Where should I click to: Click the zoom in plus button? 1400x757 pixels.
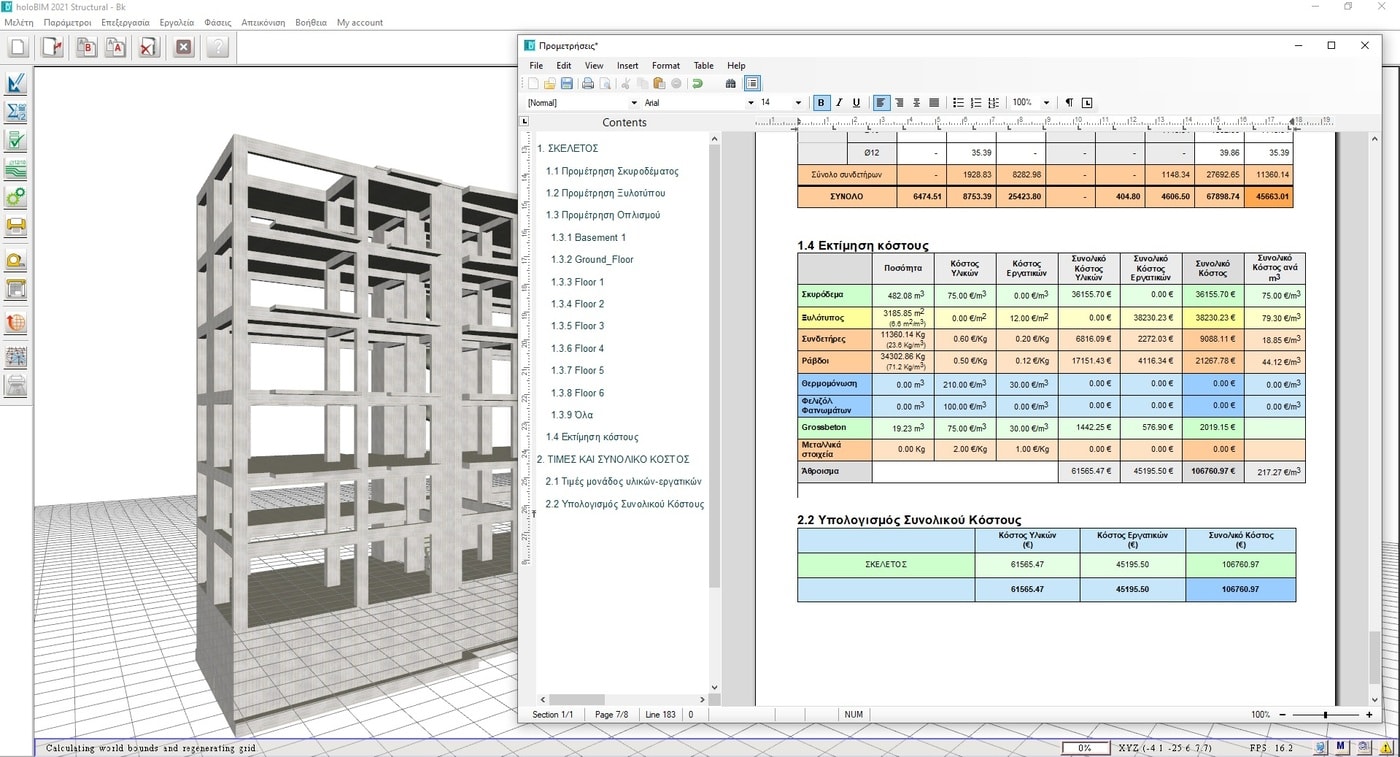tap(1370, 715)
